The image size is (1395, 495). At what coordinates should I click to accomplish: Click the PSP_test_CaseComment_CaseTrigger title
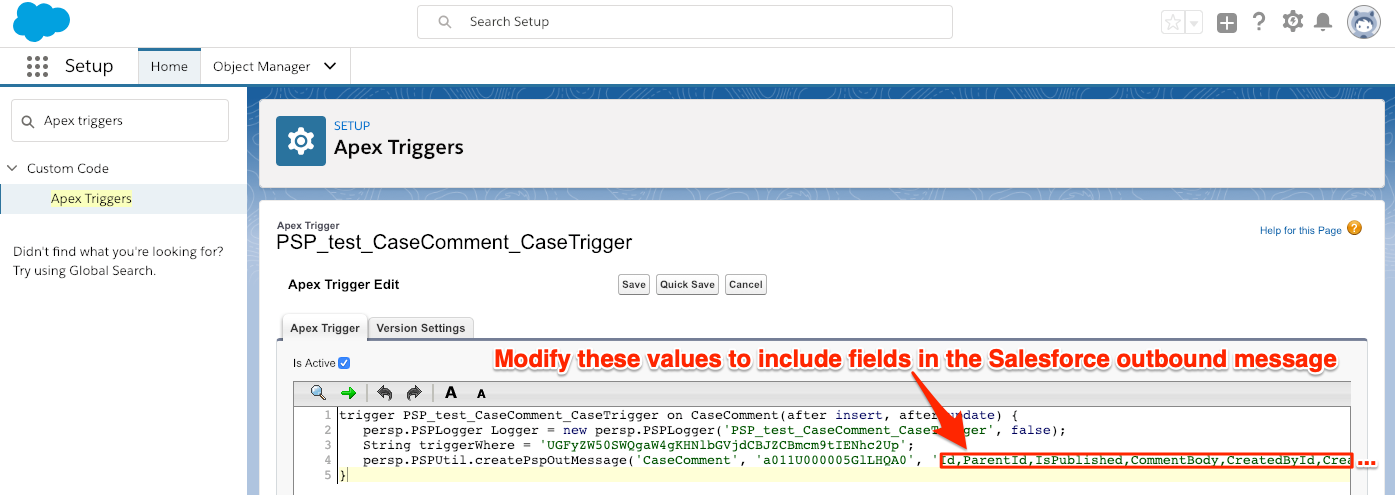[454, 242]
